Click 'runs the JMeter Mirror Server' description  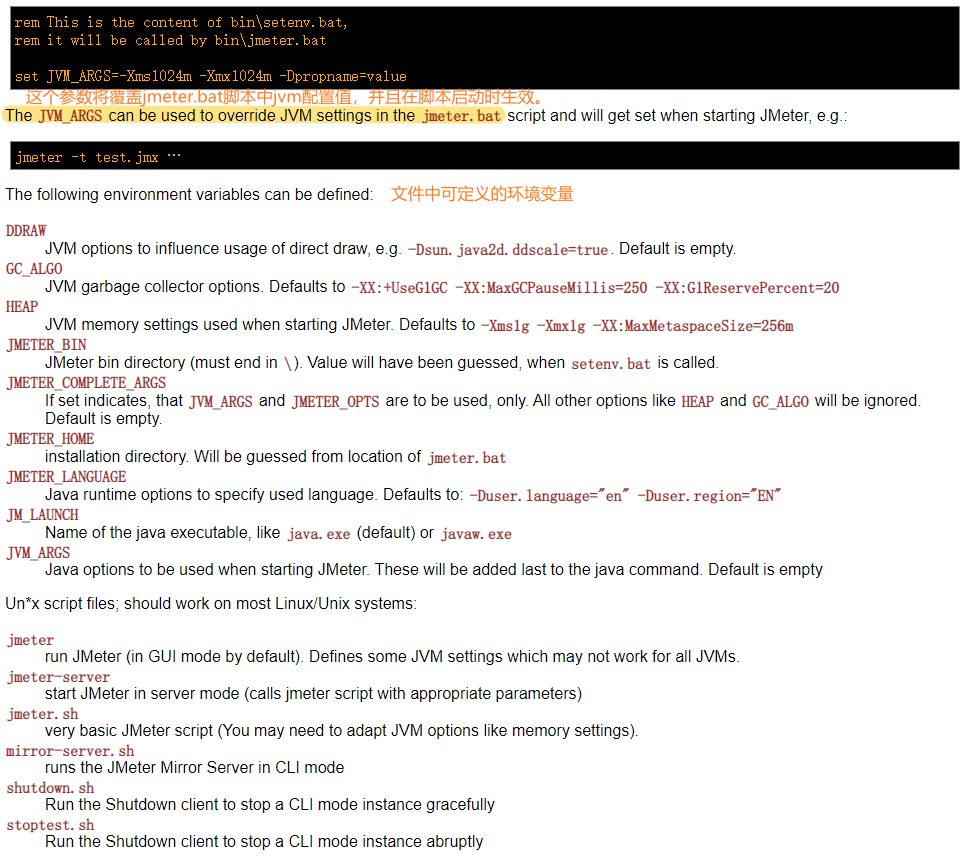(x=195, y=768)
